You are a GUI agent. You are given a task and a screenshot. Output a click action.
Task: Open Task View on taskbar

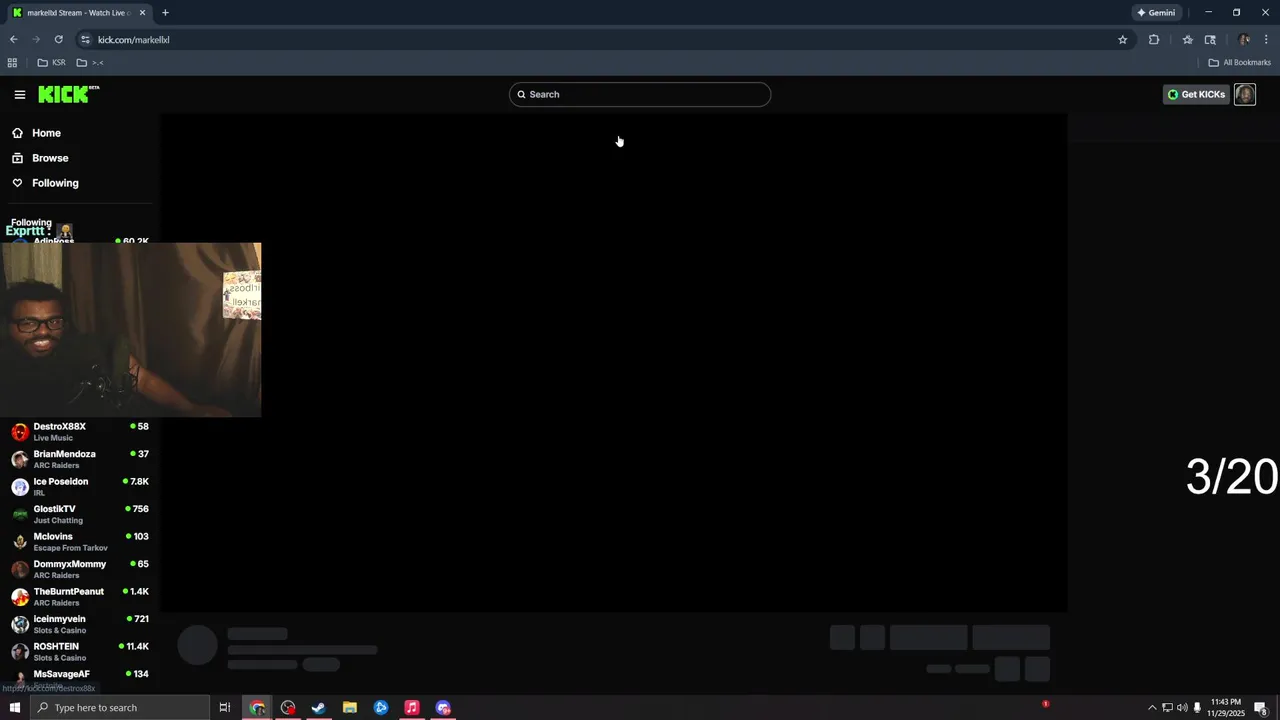coord(225,708)
